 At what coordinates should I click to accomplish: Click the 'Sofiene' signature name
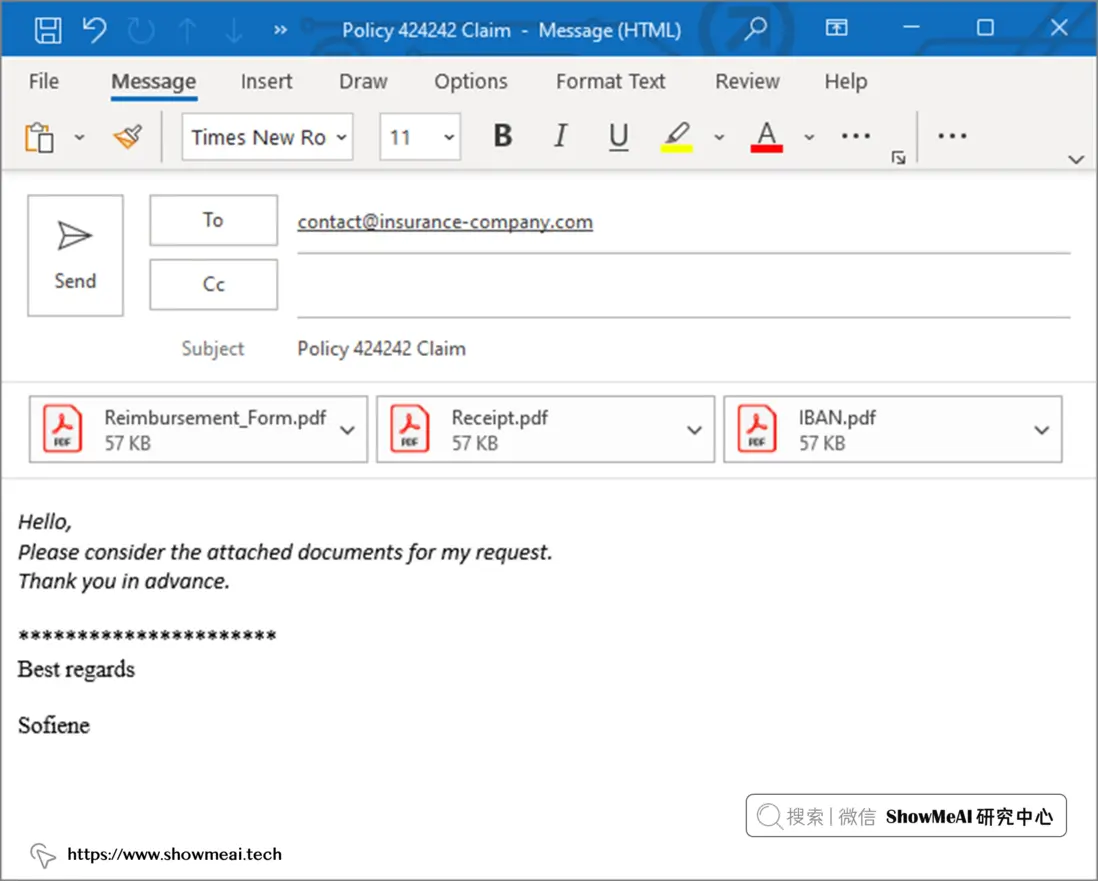[x=54, y=725]
